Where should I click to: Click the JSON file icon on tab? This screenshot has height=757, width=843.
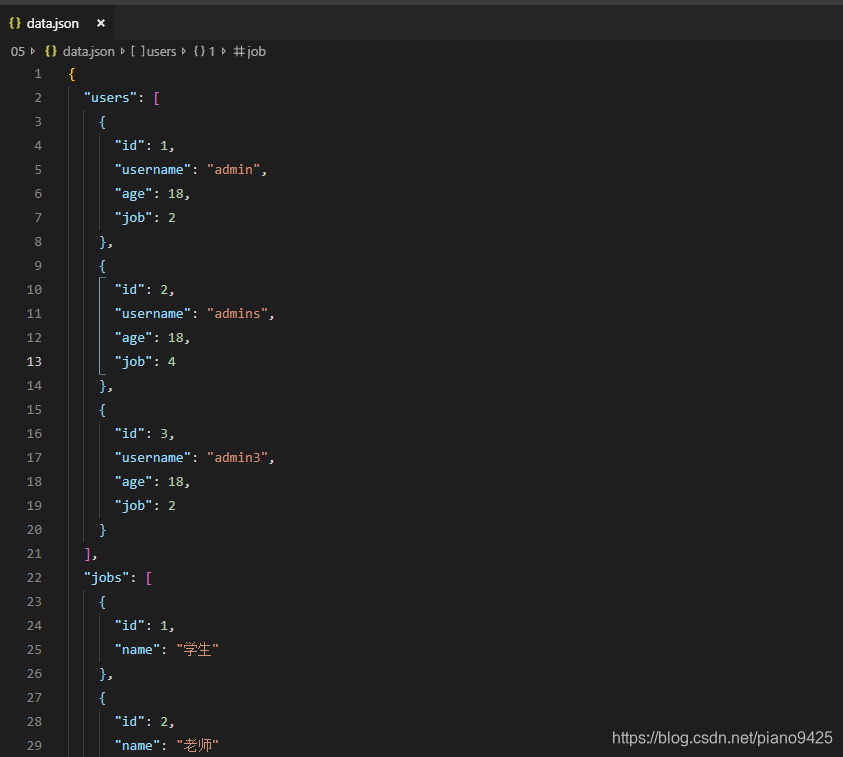pos(15,23)
